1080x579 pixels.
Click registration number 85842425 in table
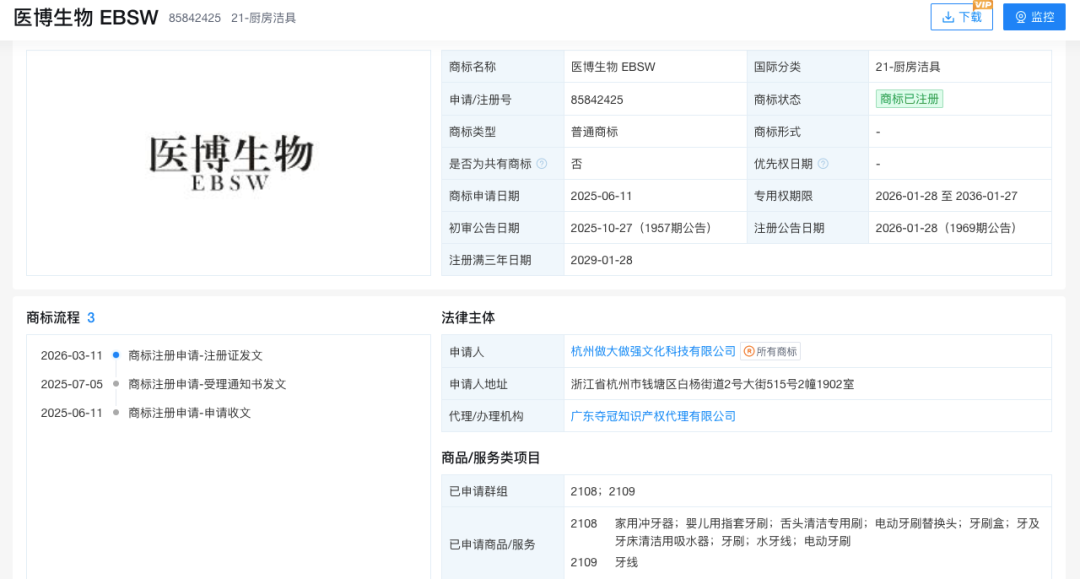point(596,100)
